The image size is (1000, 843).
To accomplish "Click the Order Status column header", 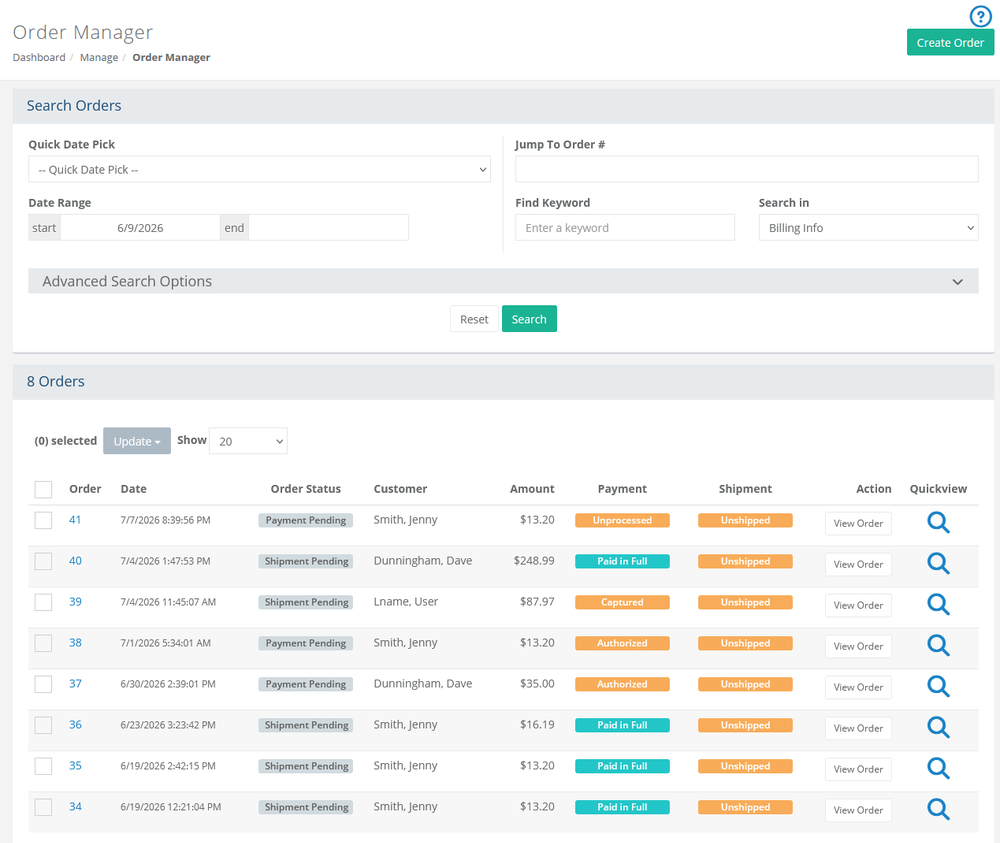I will coord(305,489).
